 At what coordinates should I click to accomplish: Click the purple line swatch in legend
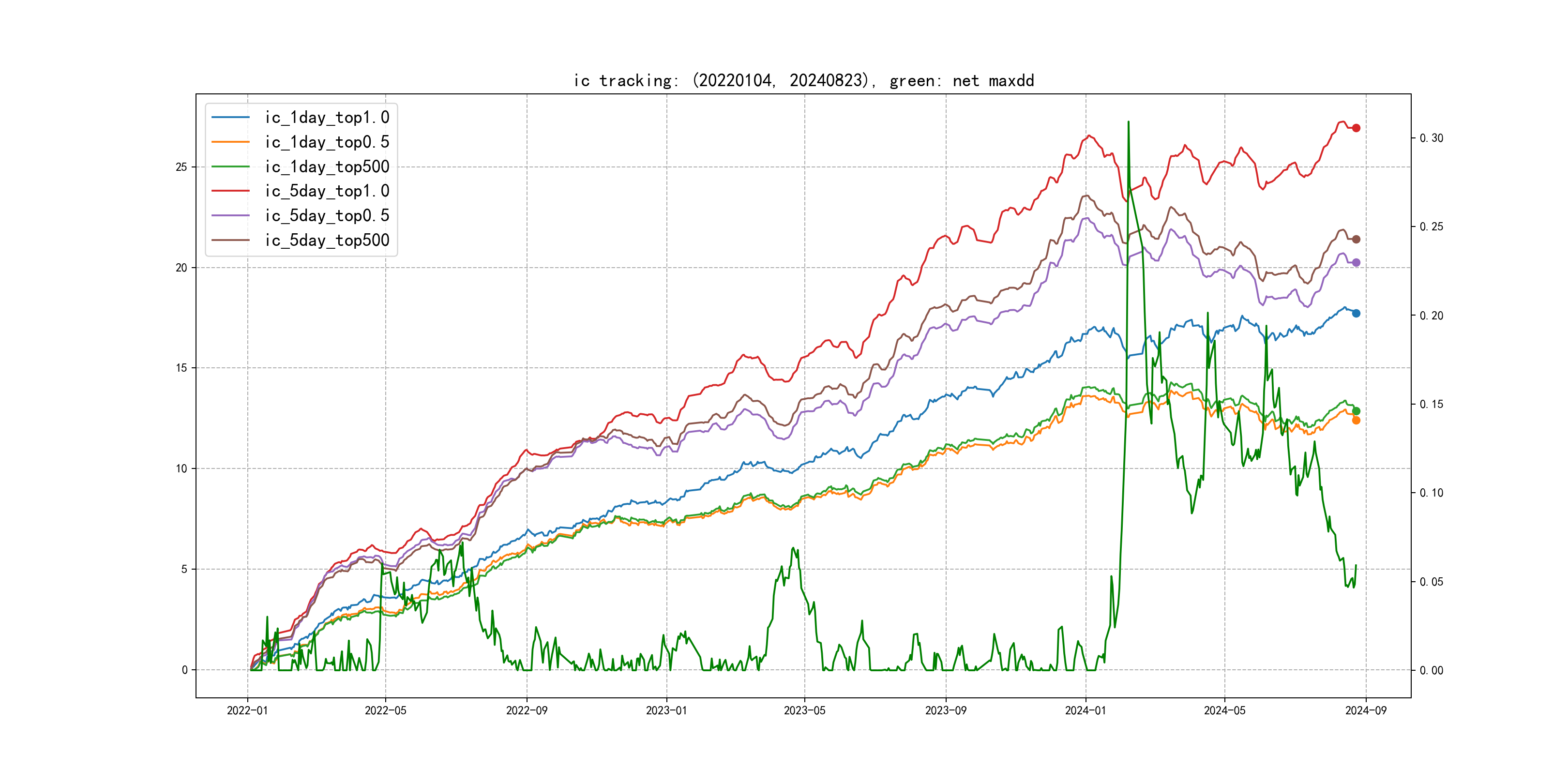tap(230, 215)
